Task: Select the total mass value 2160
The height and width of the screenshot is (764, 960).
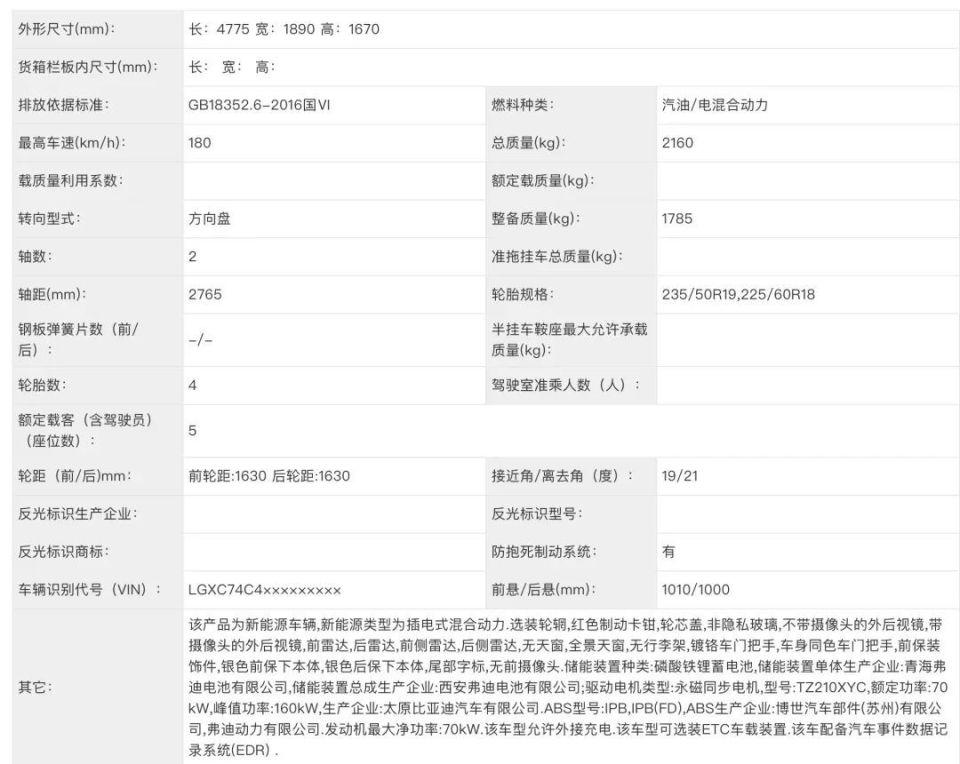Action: (677, 143)
